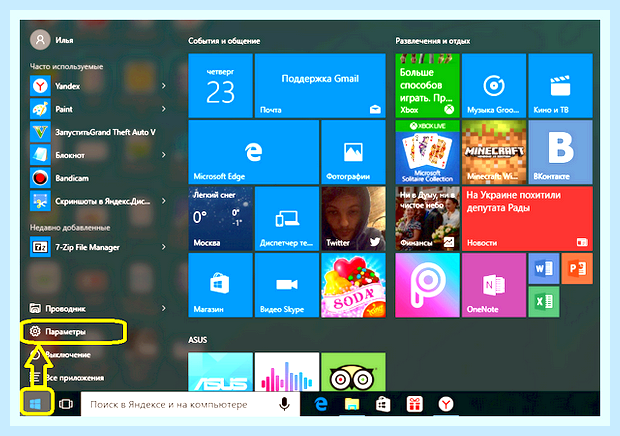Launch the Candy Crush Soda tile

tap(353, 285)
